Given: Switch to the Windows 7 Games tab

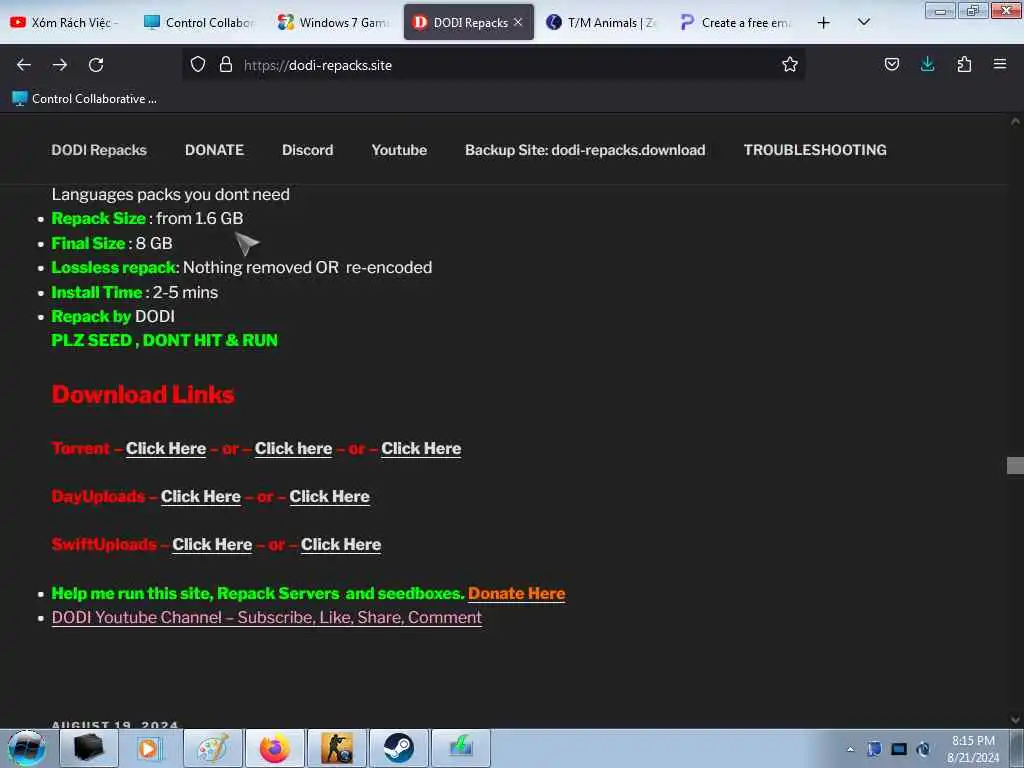Looking at the screenshot, I should coord(334,22).
